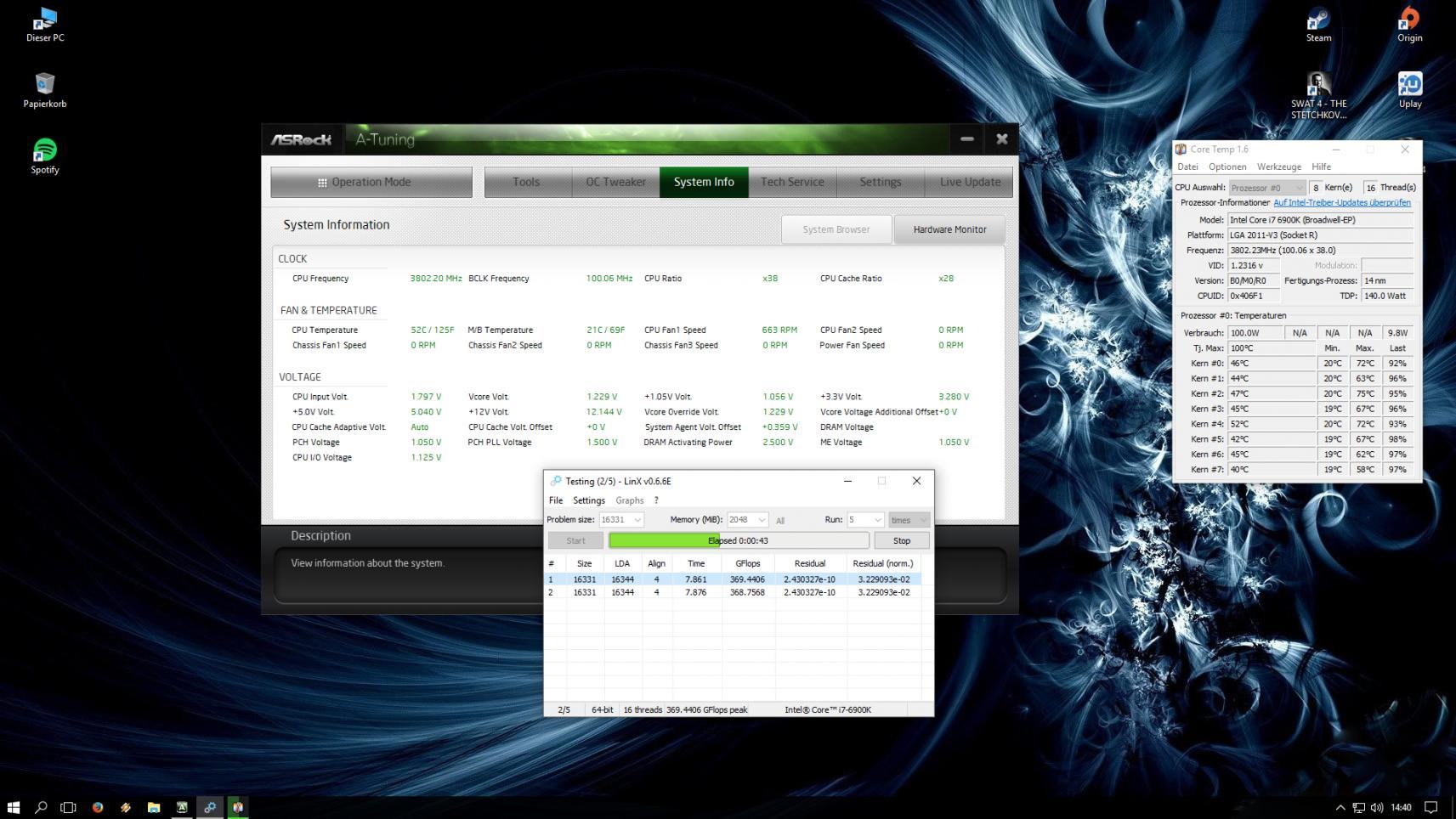The image size is (1456, 819).
Task: Click the Time column header in LinX
Action: [x=696, y=563]
